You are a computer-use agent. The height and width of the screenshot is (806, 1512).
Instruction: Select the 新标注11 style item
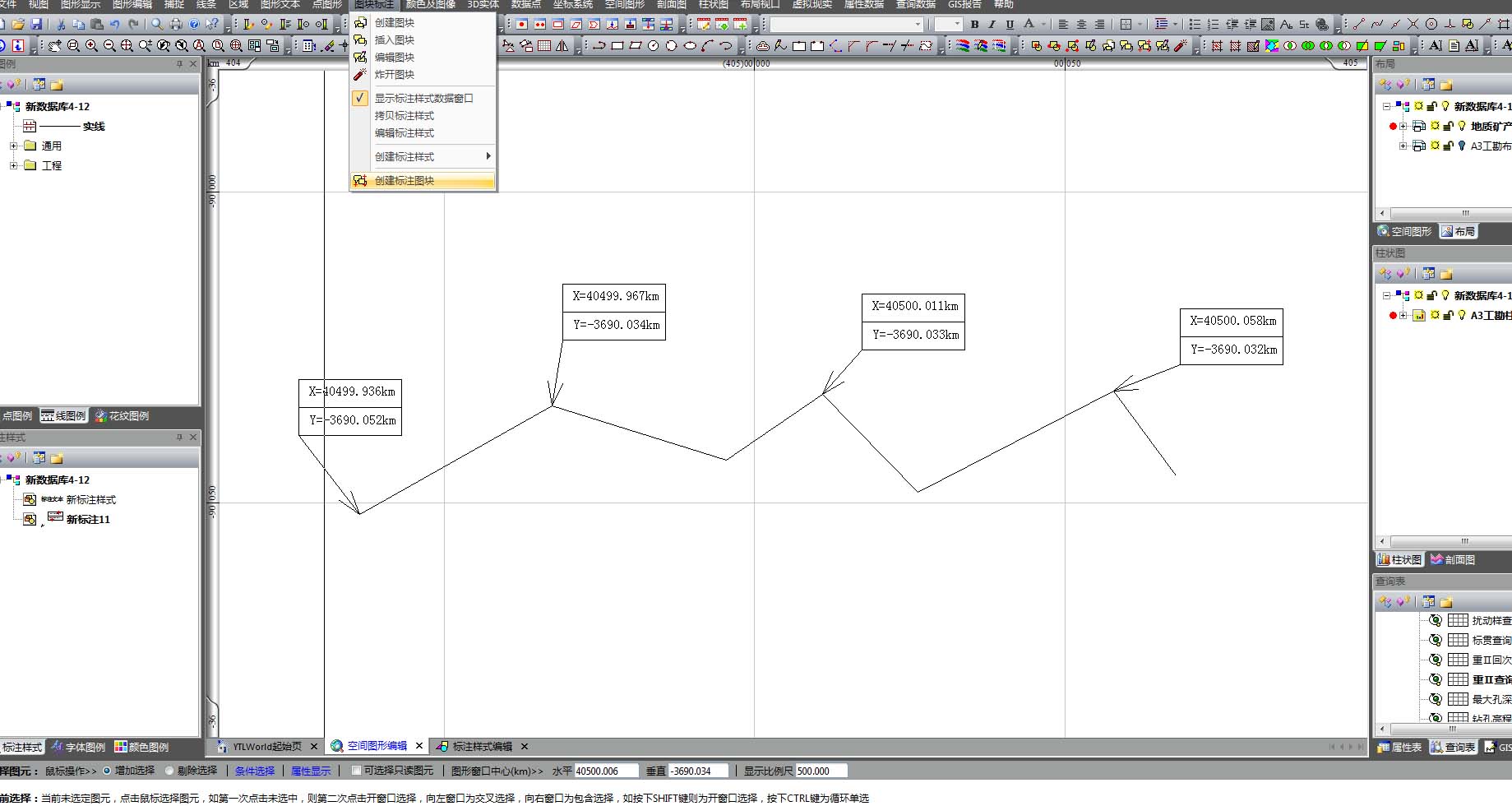88,519
